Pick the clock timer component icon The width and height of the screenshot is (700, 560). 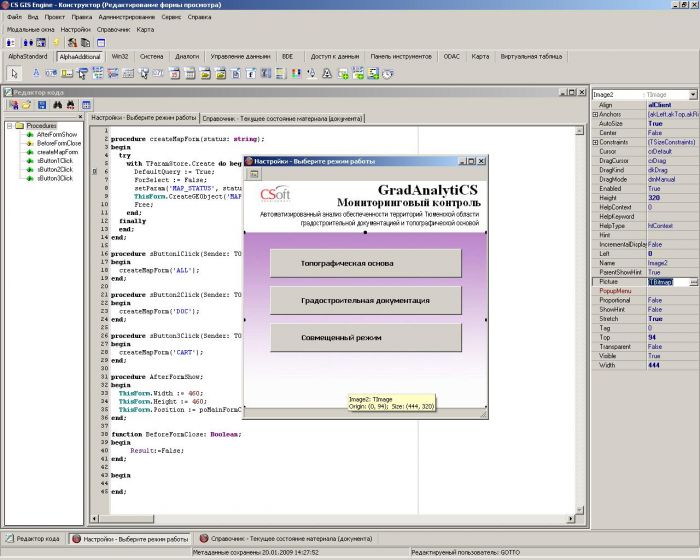pos(388,73)
